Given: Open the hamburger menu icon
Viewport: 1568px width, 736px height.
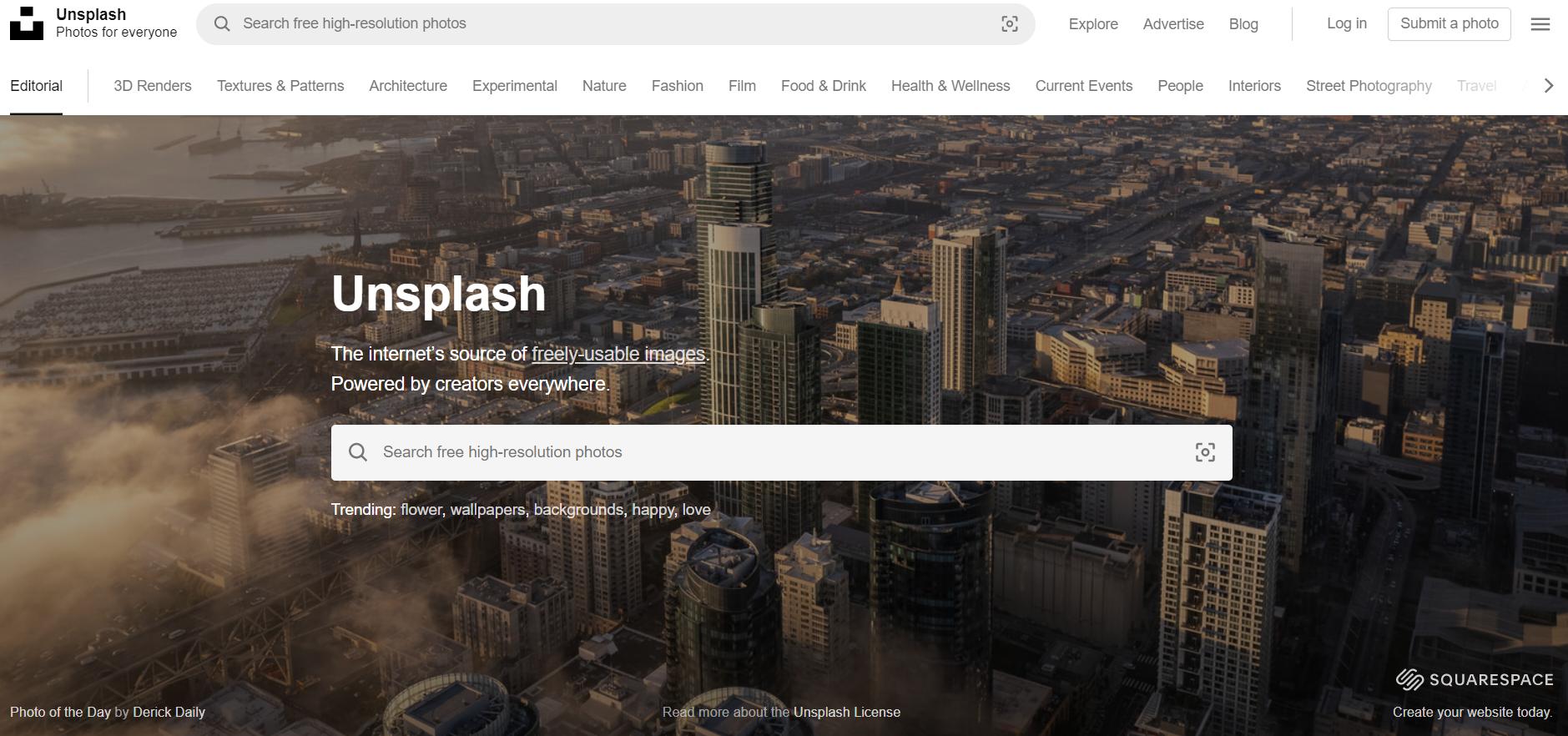Looking at the screenshot, I should [x=1540, y=24].
